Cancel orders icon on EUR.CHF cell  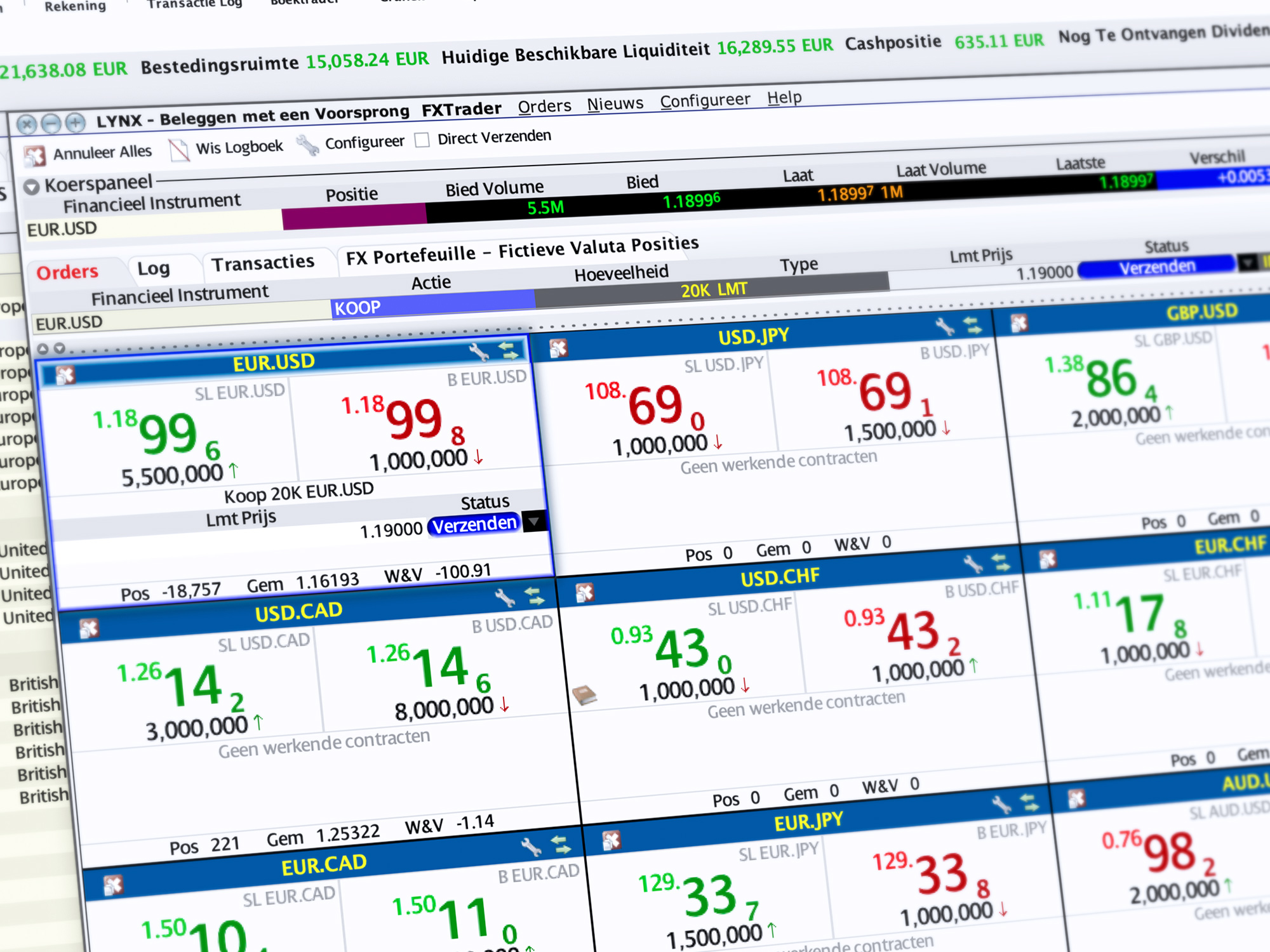(1047, 559)
